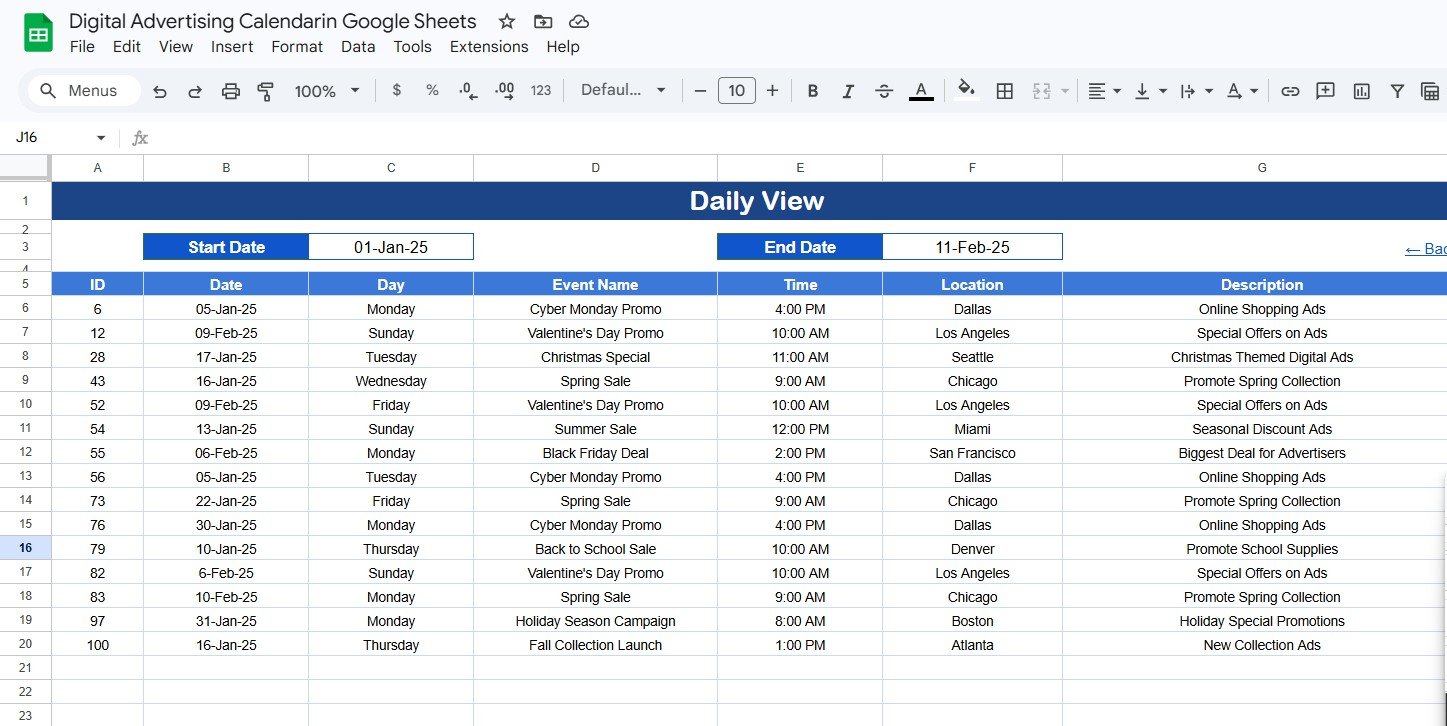Viewport: 1447px width, 726px height.
Task: Increase decimal places
Action: (505, 90)
